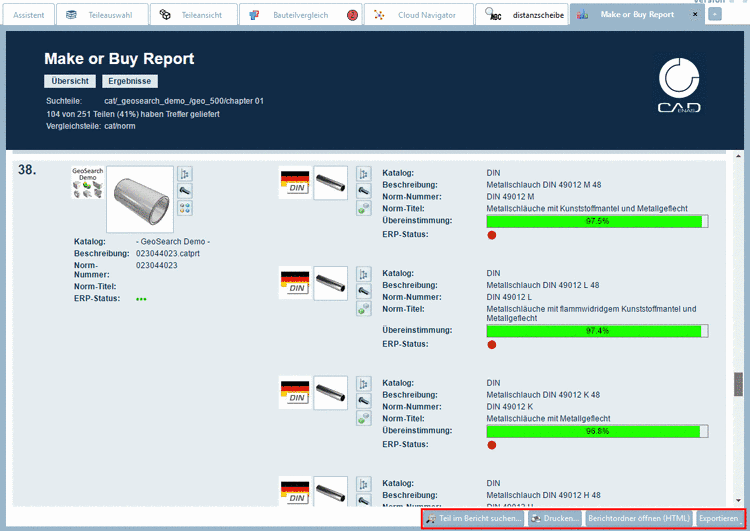Click Teil im Bericht suchen button
Image resolution: width=750 pixels, height=531 pixels.
[474, 518]
